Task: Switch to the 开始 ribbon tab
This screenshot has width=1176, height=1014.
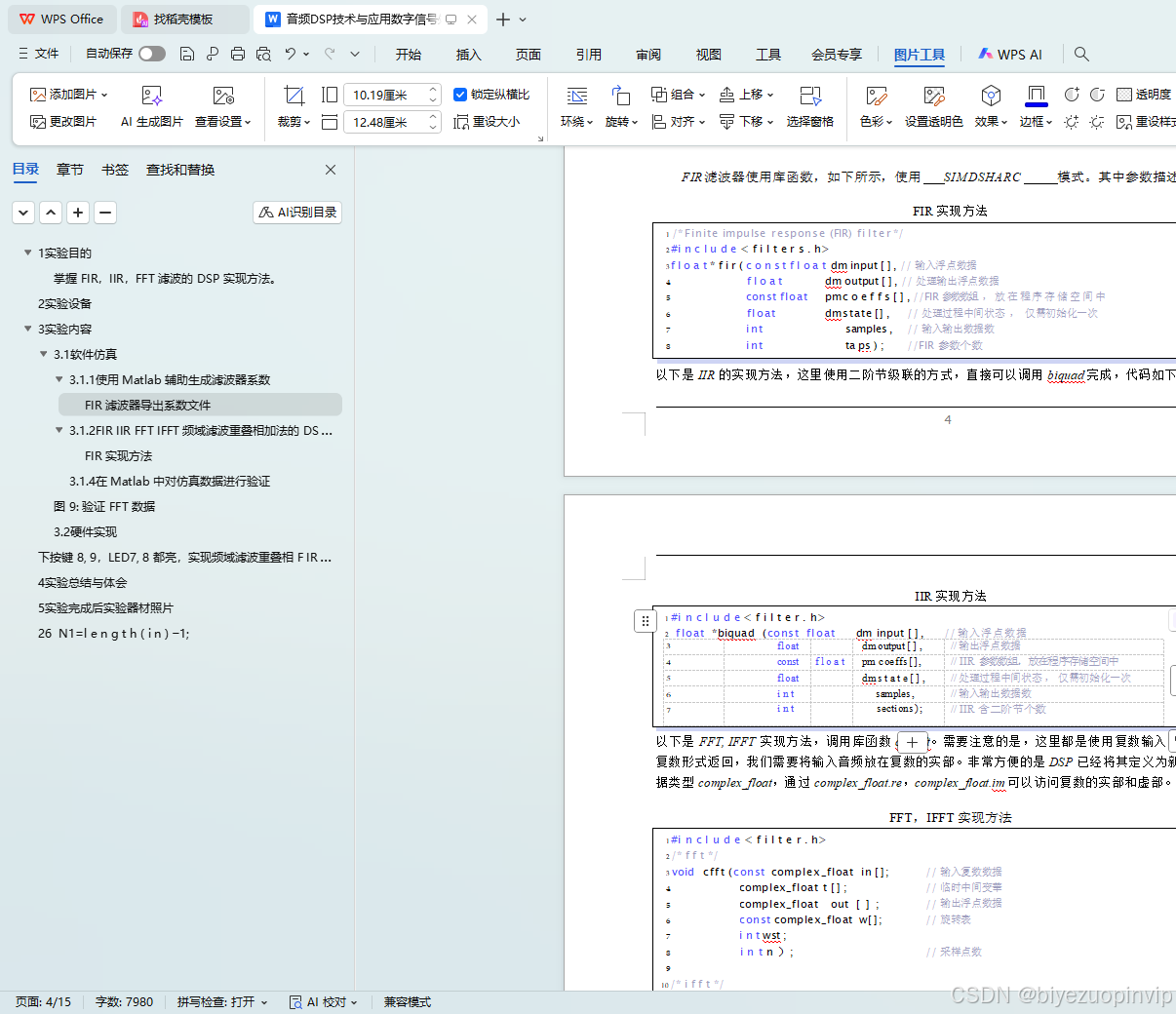Action: point(409,55)
